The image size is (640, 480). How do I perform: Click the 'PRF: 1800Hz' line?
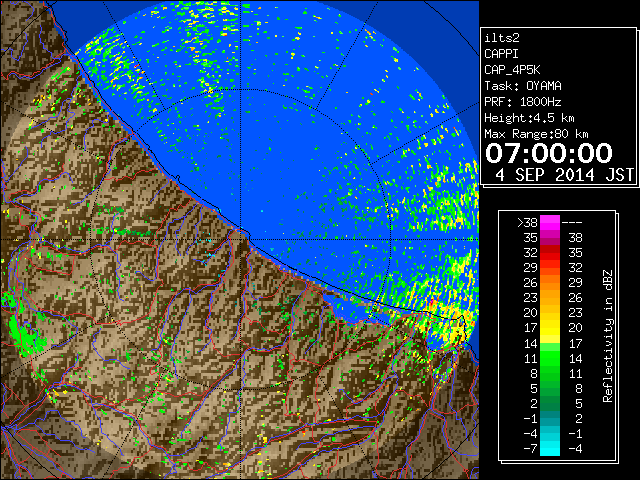click(x=523, y=102)
